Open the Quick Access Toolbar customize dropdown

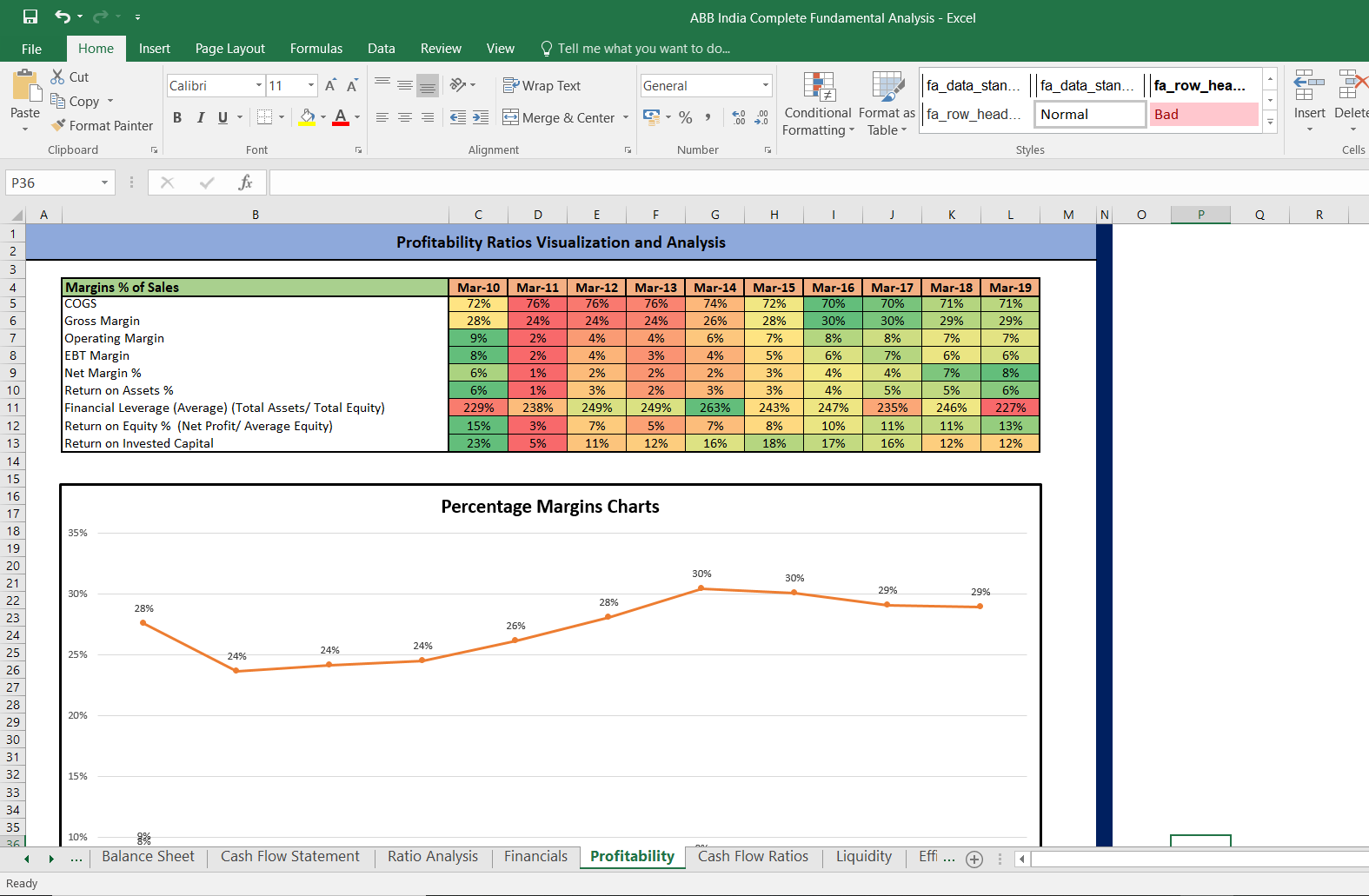click(137, 17)
